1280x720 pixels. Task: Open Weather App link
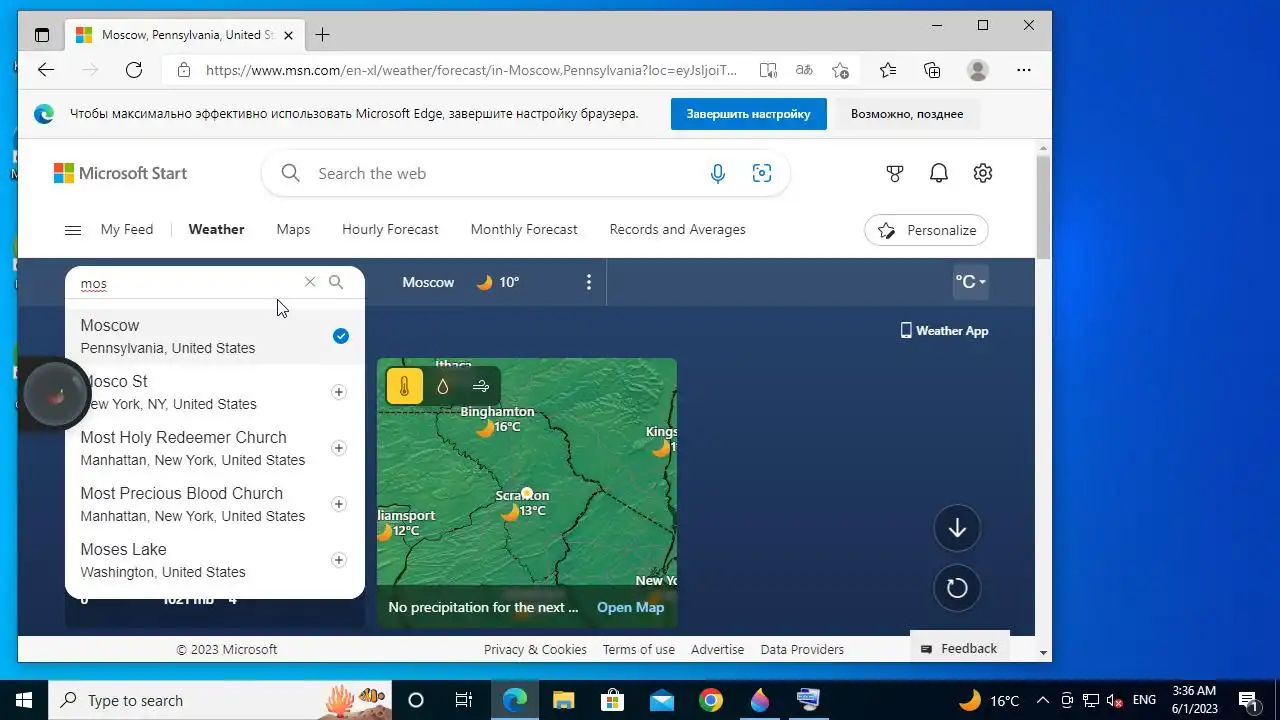(944, 330)
